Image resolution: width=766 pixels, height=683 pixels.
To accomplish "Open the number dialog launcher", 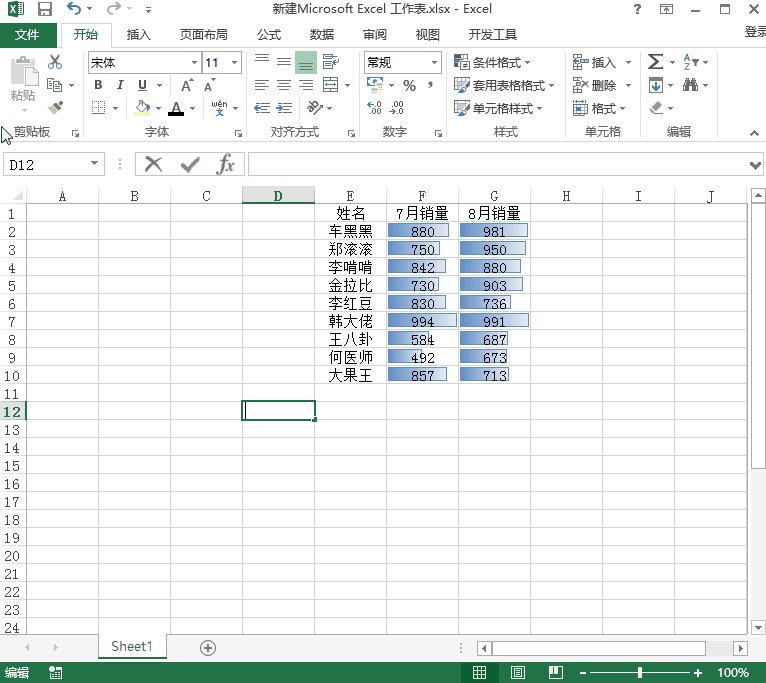I will [438, 133].
